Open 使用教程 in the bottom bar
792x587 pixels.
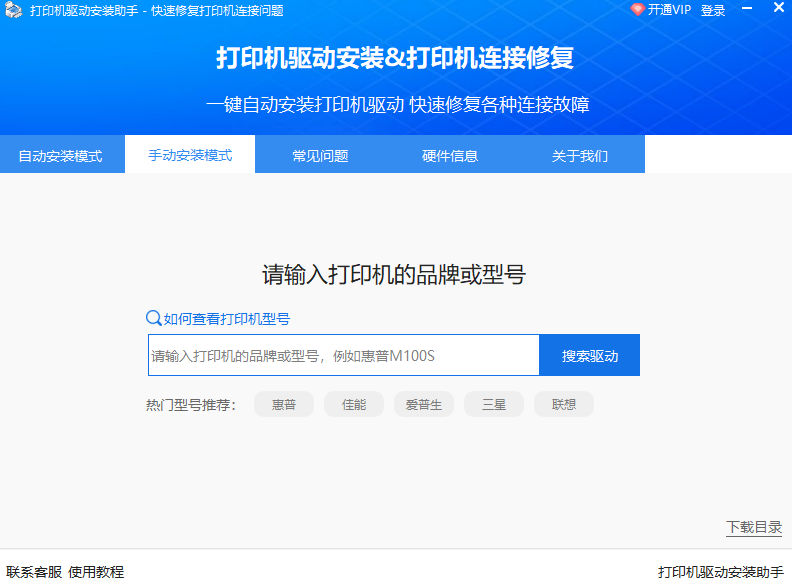click(x=96, y=572)
